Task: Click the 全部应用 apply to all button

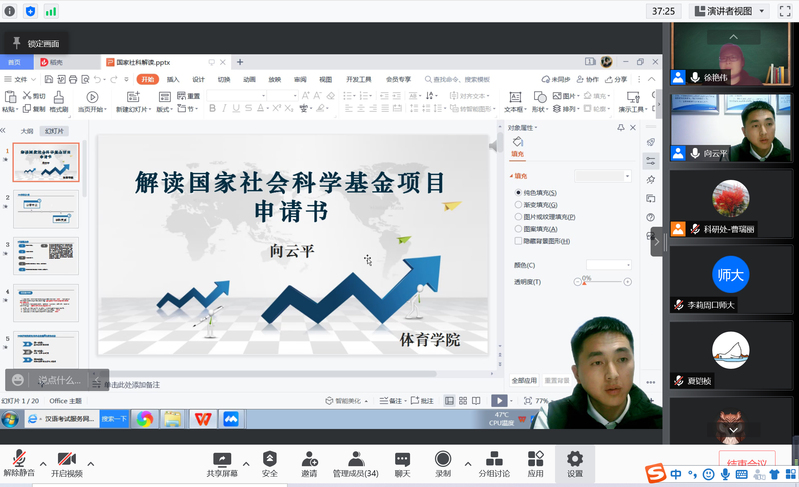Action: [524, 380]
